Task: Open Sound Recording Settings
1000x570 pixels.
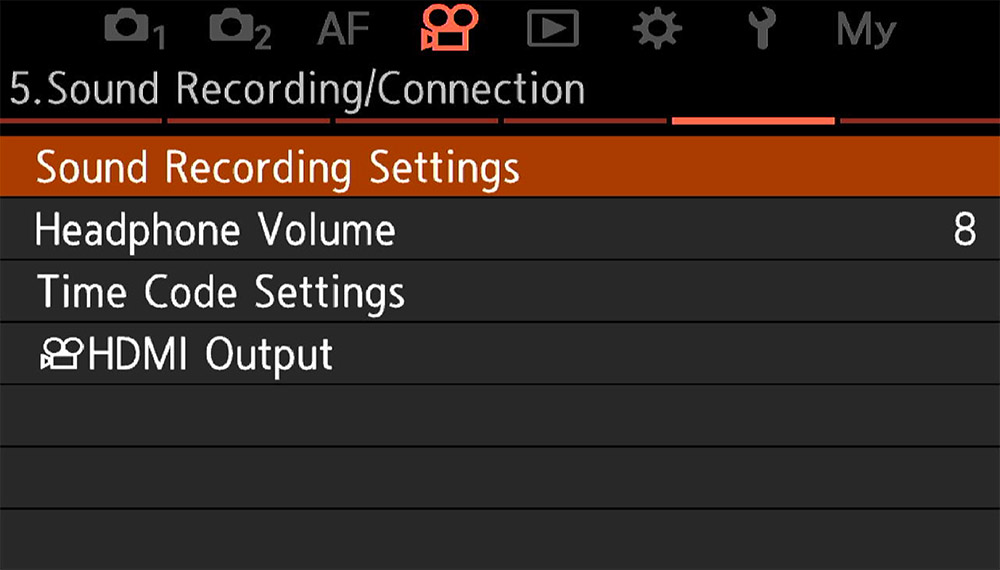Action: tap(278, 167)
